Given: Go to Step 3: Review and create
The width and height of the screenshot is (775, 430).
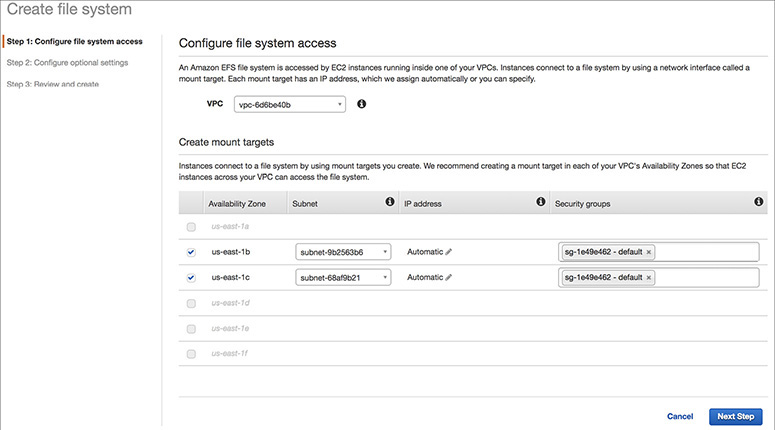Looking at the screenshot, I should pos(53,84).
